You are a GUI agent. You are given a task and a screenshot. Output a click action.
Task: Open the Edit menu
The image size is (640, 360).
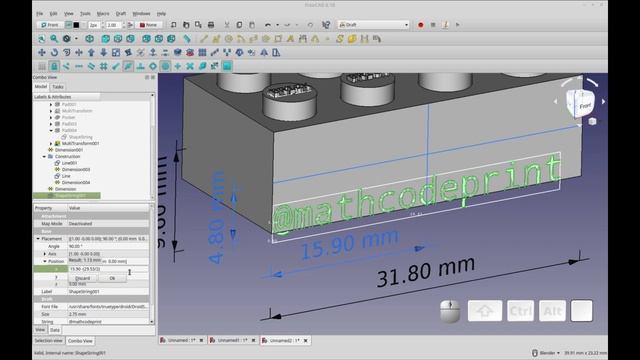coord(53,13)
